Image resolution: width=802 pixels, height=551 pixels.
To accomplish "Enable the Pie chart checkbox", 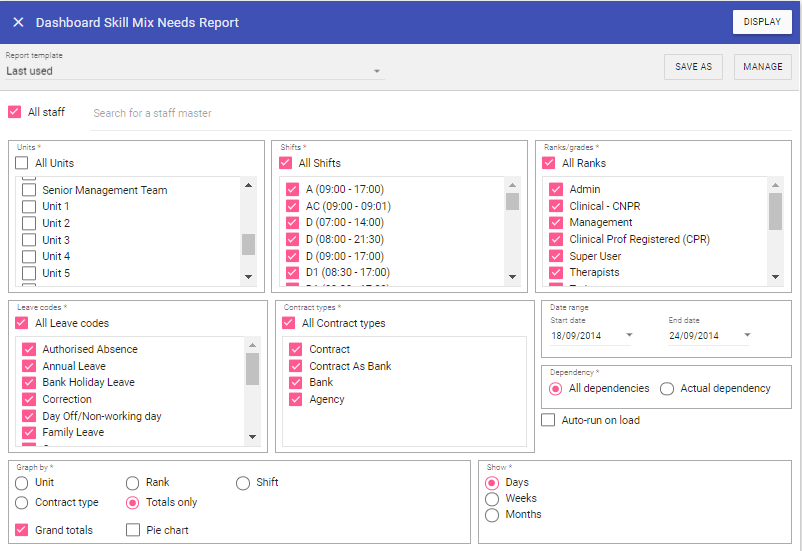I will point(133,530).
